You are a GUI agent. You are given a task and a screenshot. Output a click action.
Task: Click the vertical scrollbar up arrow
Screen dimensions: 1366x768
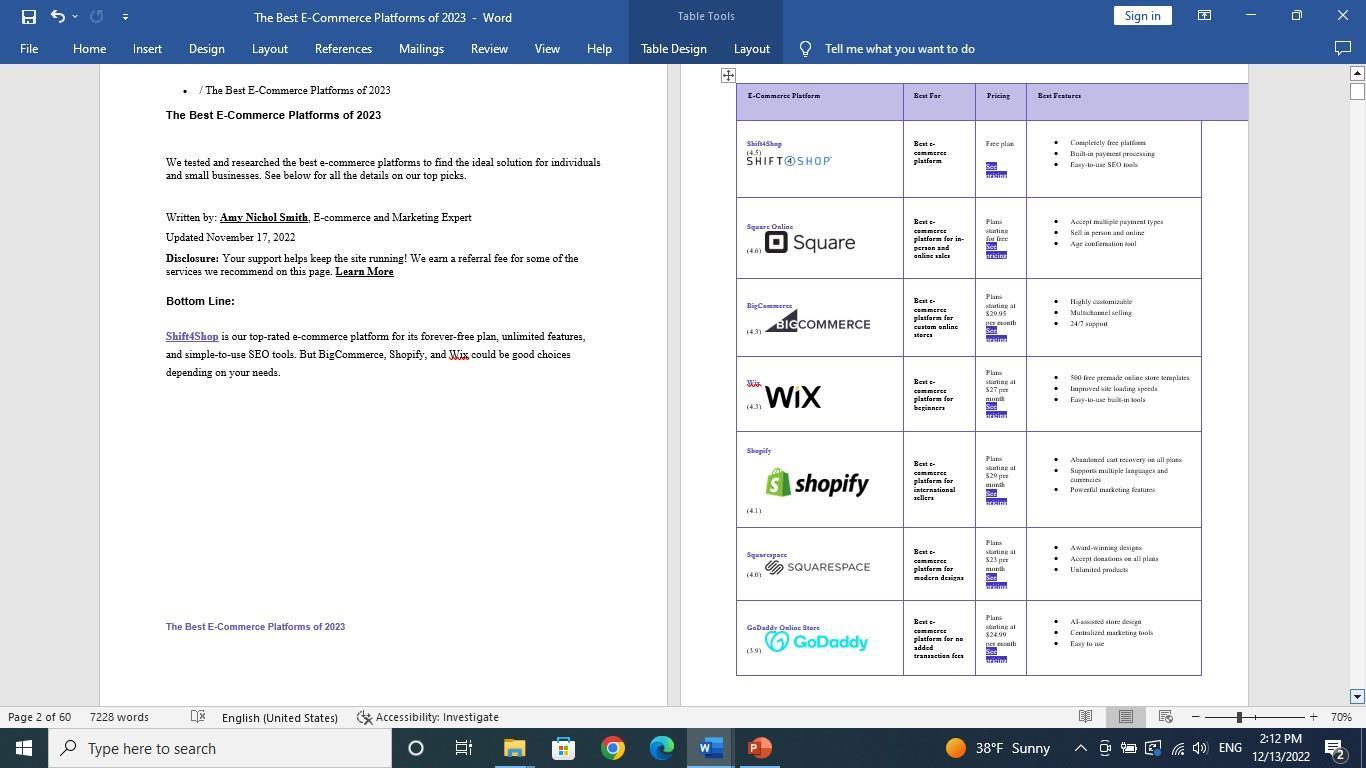tap(1357, 73)
